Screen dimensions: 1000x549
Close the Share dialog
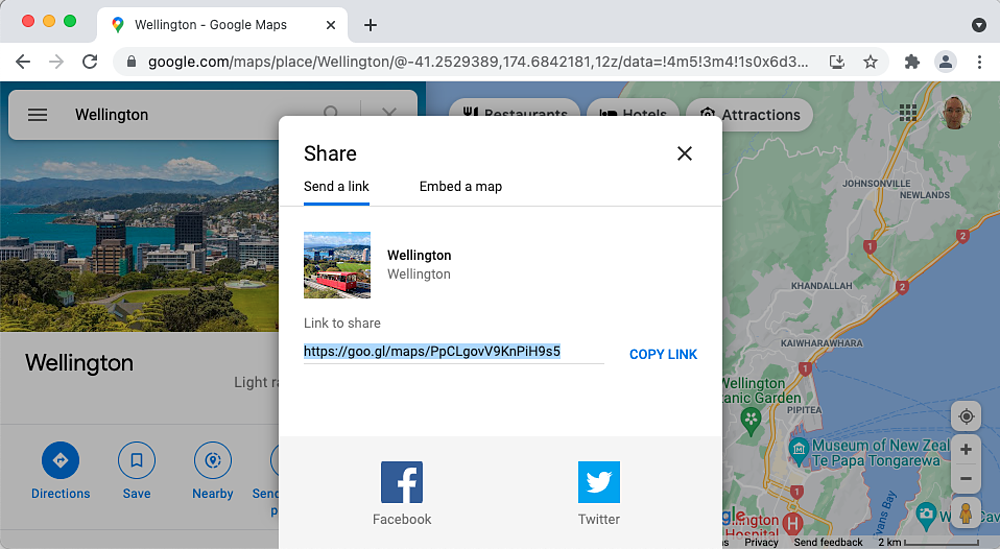[684, 153]
